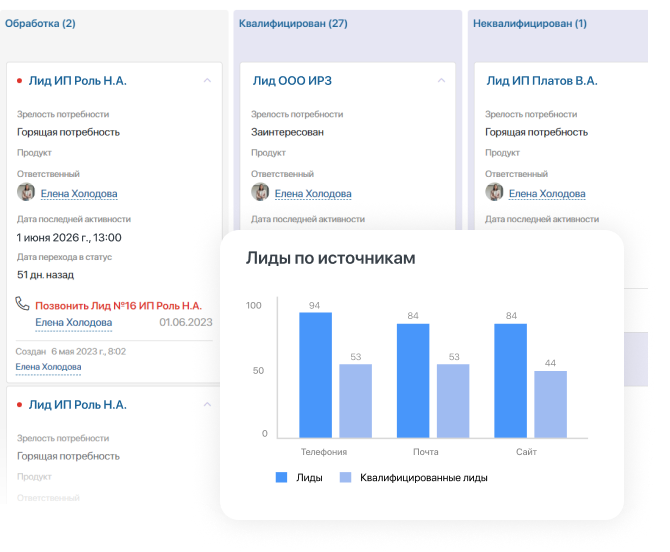Open the phone call task icon
Screen dimensions: 670x552
pyautogui.click(x=22, y=304)
